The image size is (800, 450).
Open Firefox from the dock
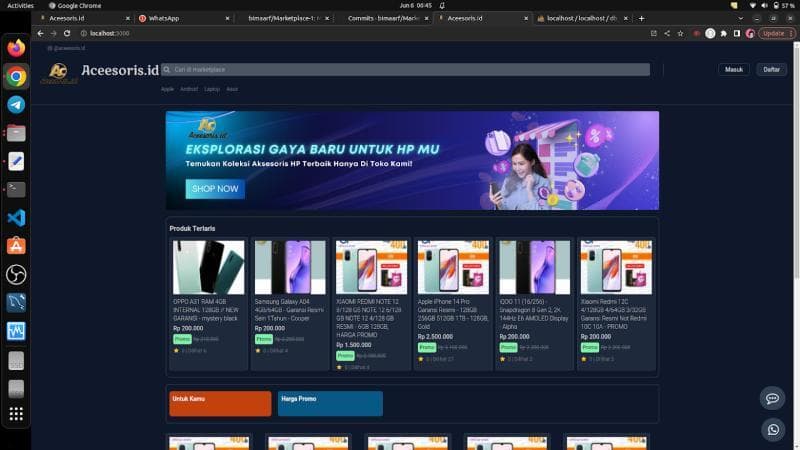pyautogui.click(x=16, y=48)
